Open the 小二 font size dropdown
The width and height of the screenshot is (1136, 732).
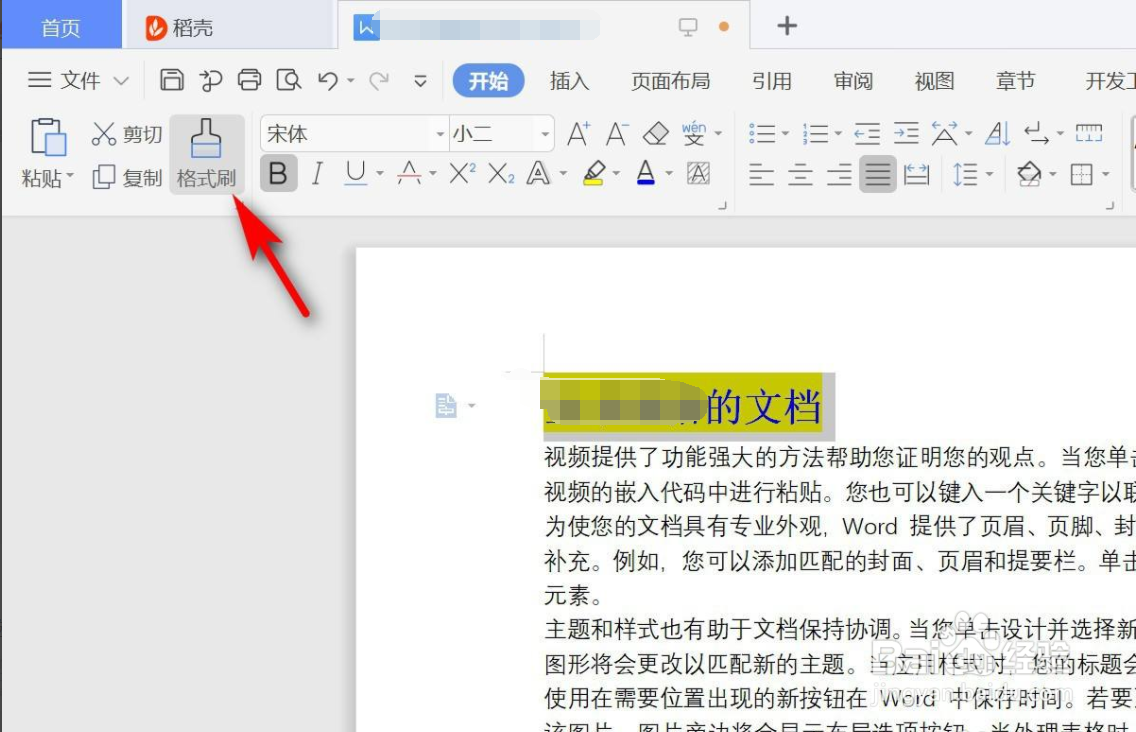tap(544, 132)
